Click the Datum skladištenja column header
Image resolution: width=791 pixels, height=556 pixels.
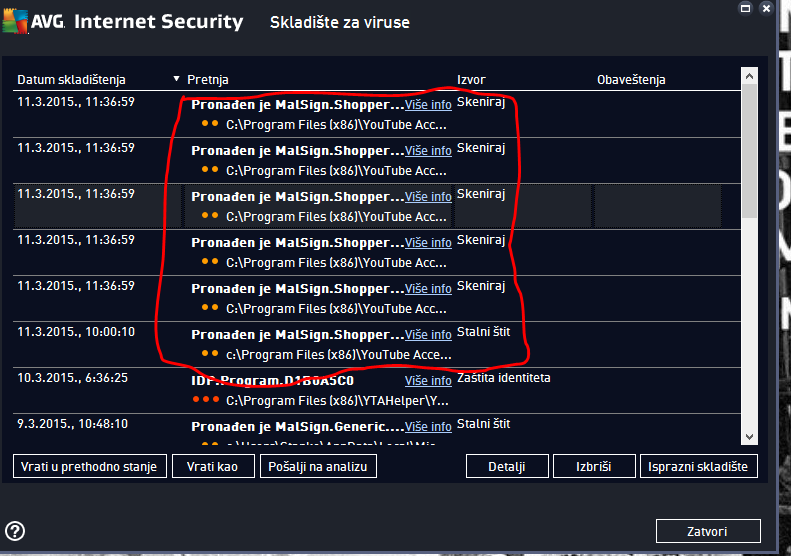pyautogui.click(x=71, y=80)
